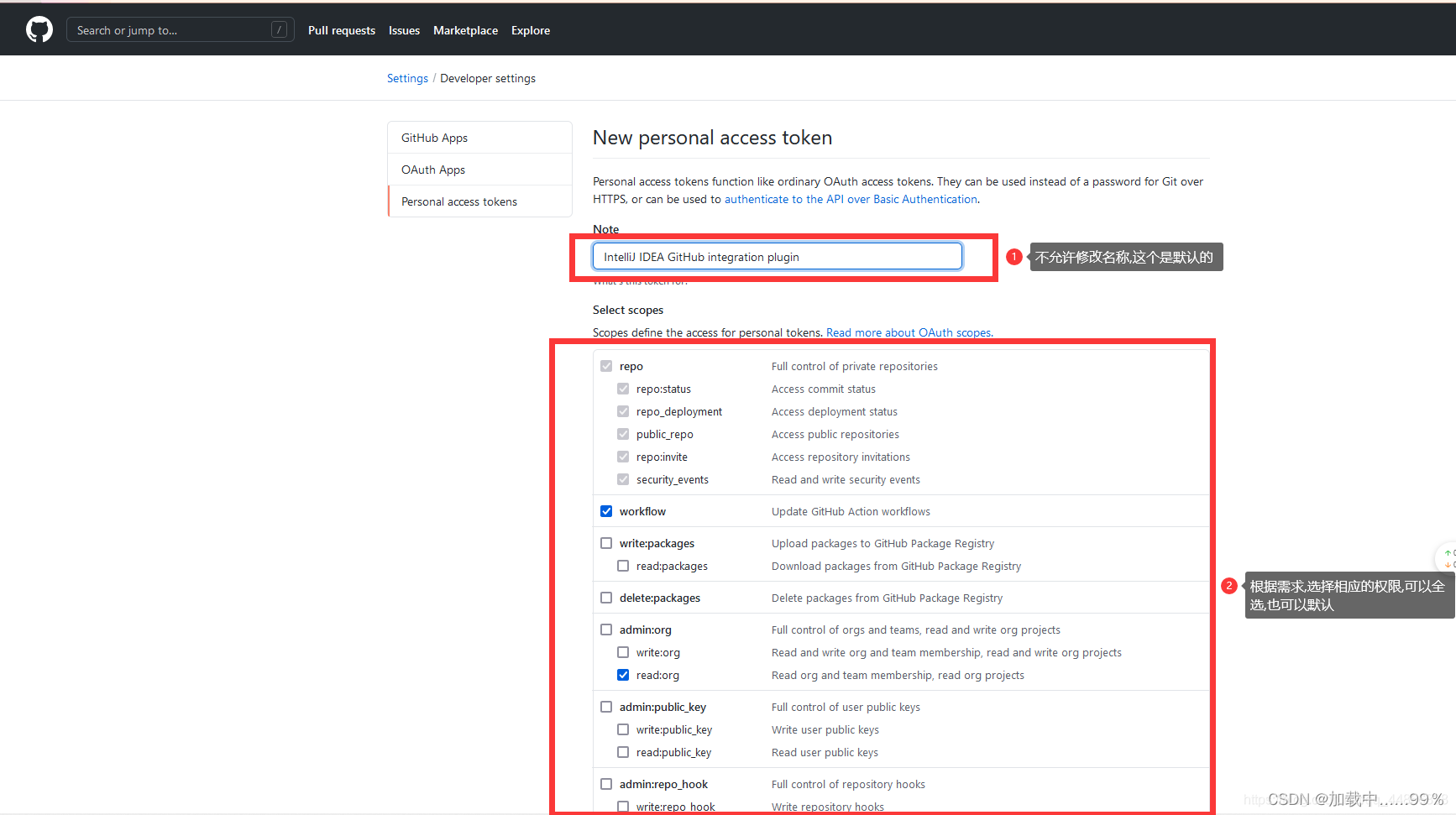Enable the write:repo_hook scope
The width and height of the screenshot is (1456, 815).
[x=623, y=806]
